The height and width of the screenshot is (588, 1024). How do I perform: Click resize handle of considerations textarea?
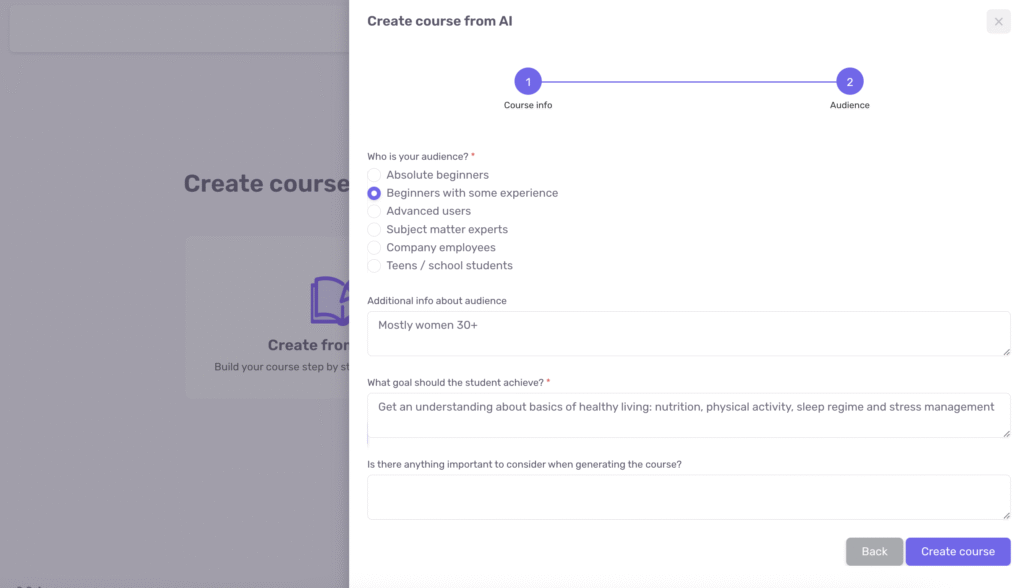pyautogui.click(x=1006, y=515)
